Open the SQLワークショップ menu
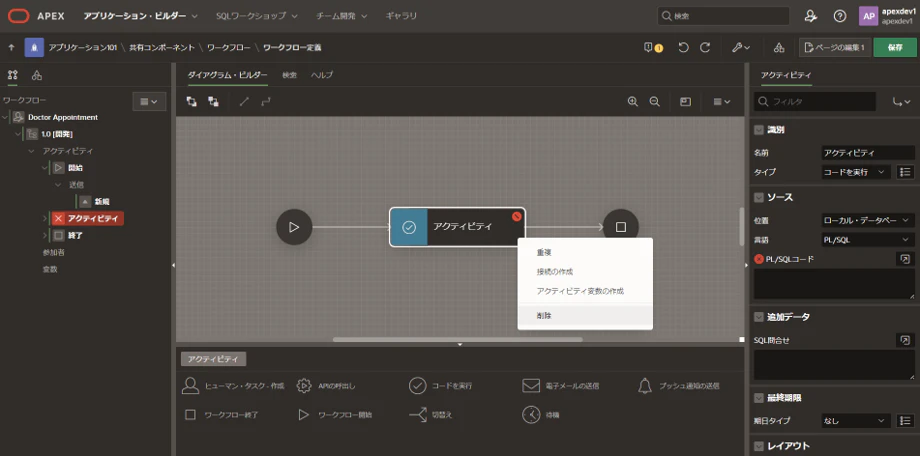This screenshot has width=920, height=456. pyautogui.click(x=256, y=16)
